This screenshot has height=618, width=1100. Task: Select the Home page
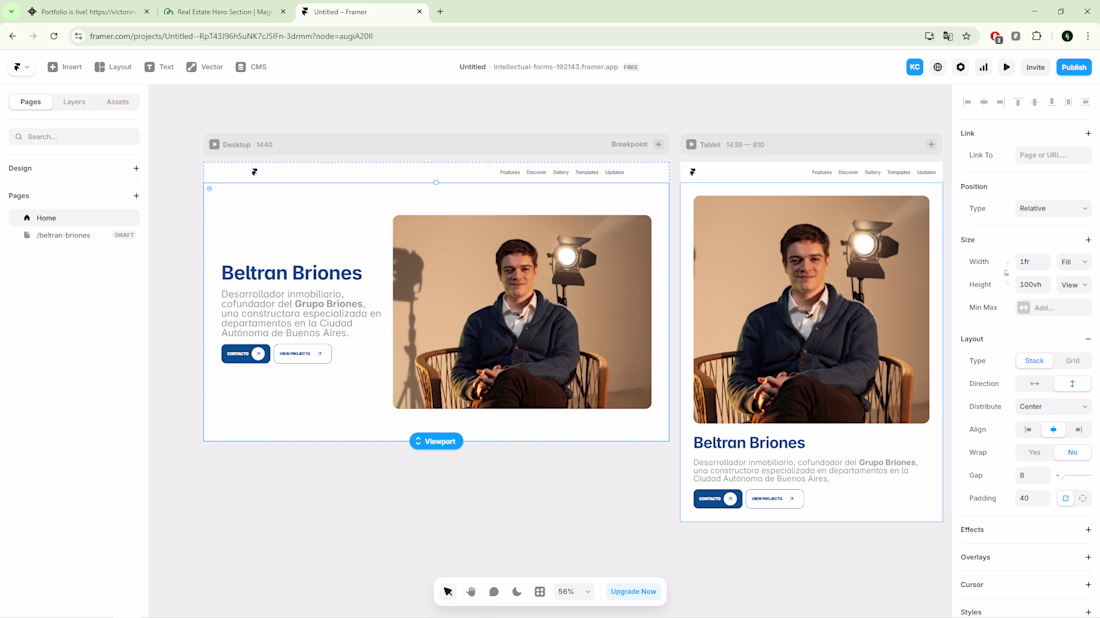(x=74, y=218)
